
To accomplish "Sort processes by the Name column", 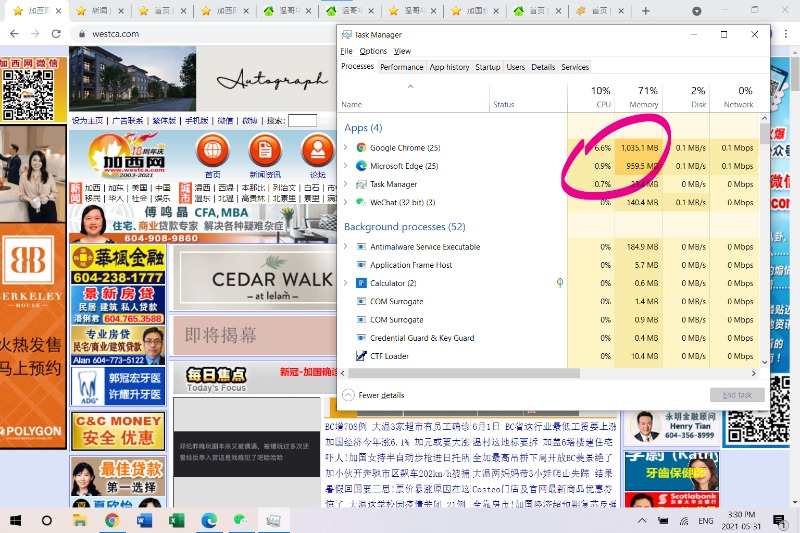I will coord(414,97).
